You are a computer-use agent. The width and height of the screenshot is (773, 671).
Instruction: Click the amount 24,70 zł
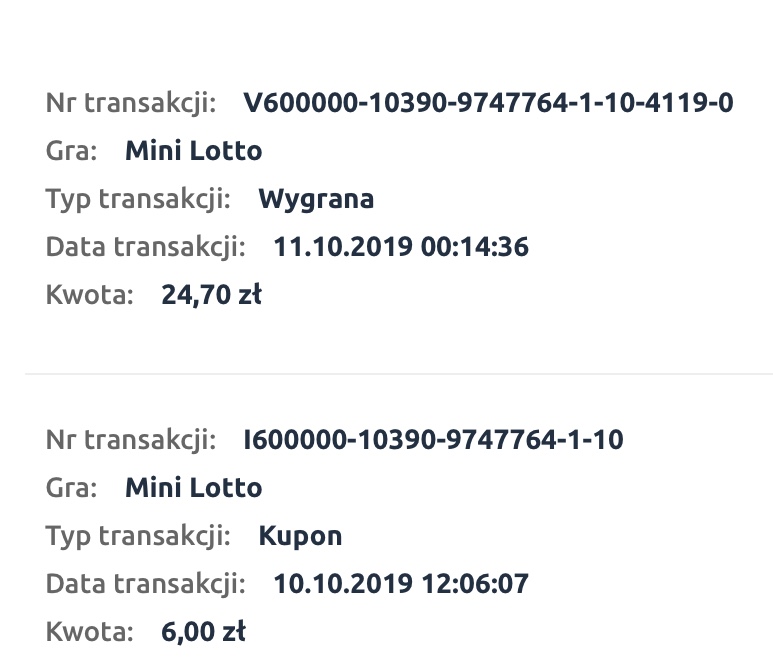pyautogui.click(x=211, y=295)
